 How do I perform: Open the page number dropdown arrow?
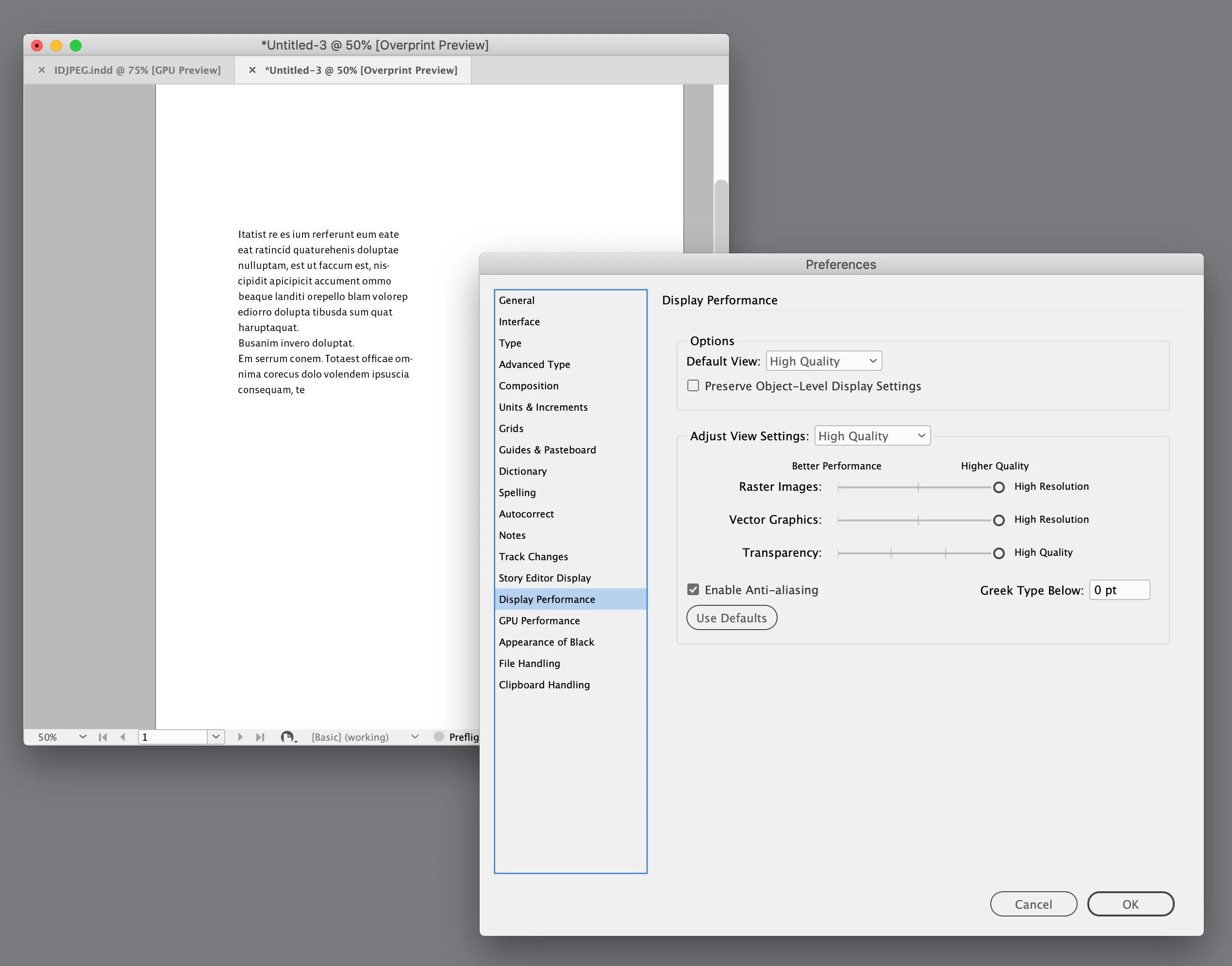[x=216, y=737]
